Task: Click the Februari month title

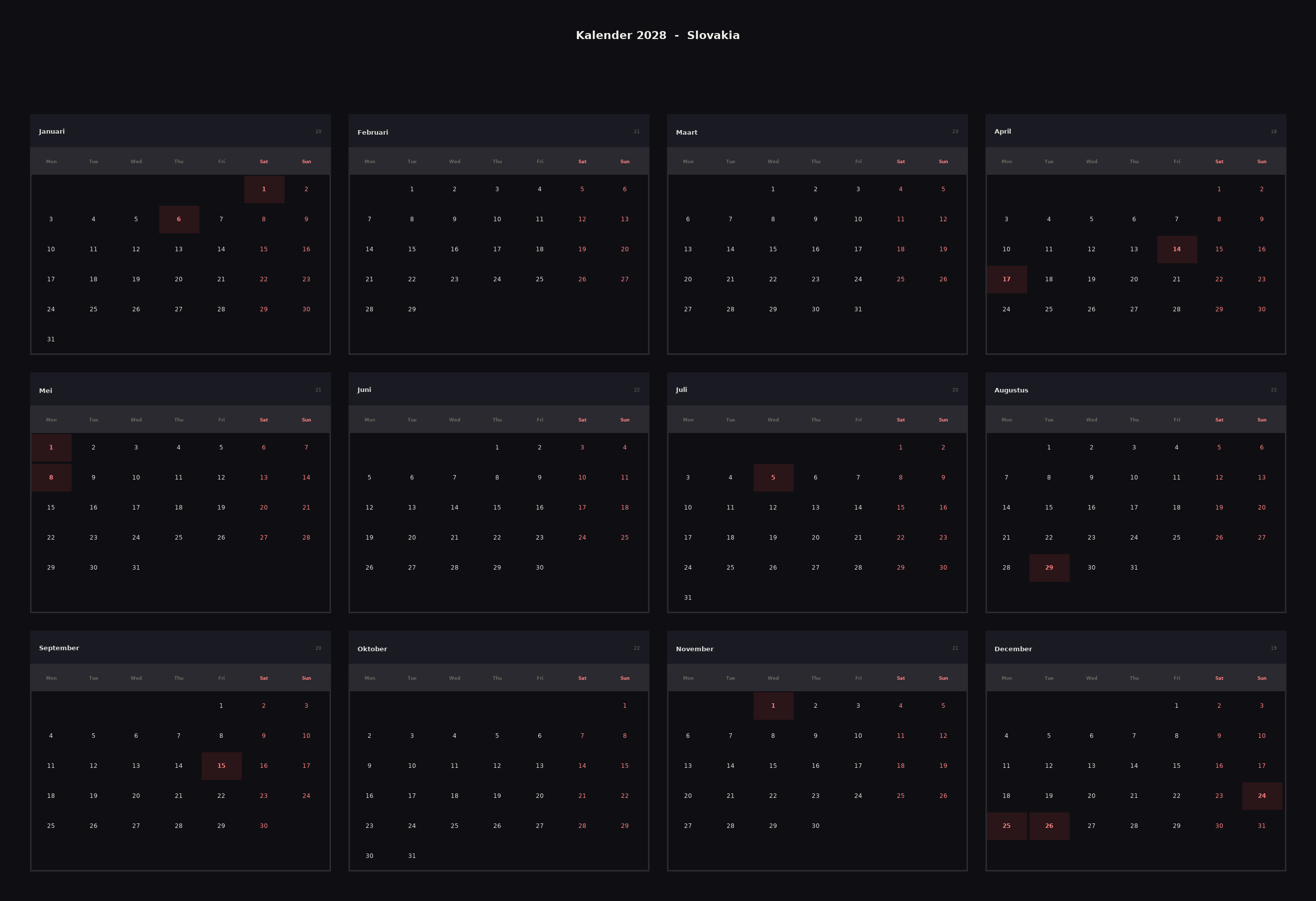Action: pyautogui.click(x=373, y=132)
